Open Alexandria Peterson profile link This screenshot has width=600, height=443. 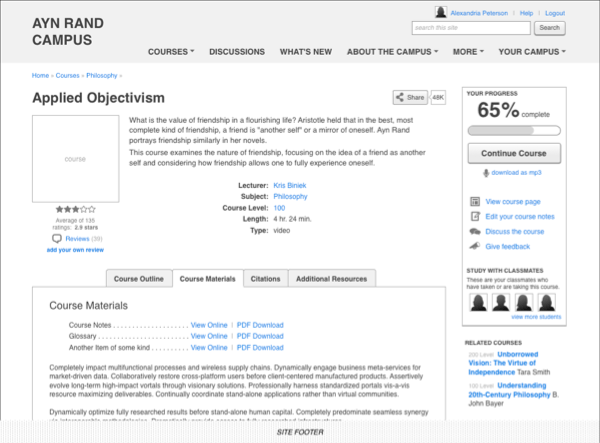tap(479, 13)
